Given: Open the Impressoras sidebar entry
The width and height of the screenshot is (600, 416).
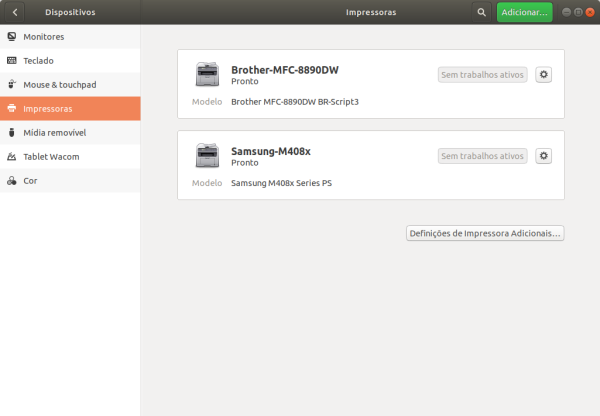Looking at the screenshot, I should coord(70,109).
